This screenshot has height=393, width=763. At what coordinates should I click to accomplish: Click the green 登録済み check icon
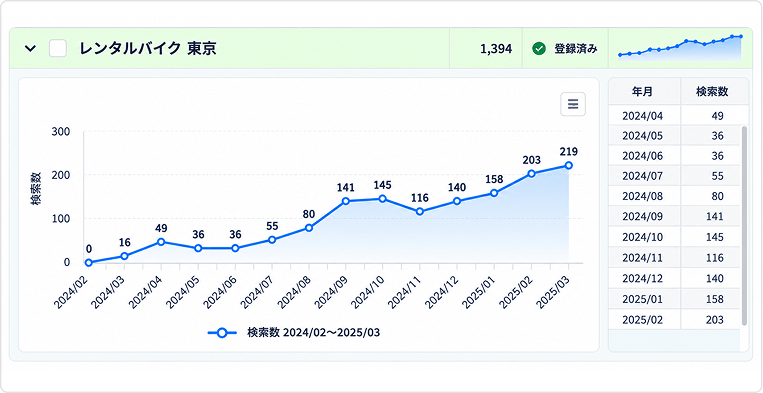point(538,49)
